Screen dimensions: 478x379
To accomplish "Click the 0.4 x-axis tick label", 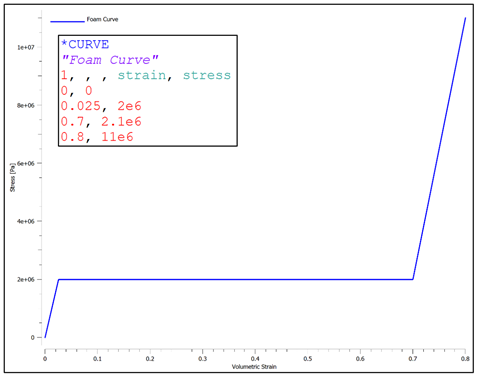I will (255, 359).
